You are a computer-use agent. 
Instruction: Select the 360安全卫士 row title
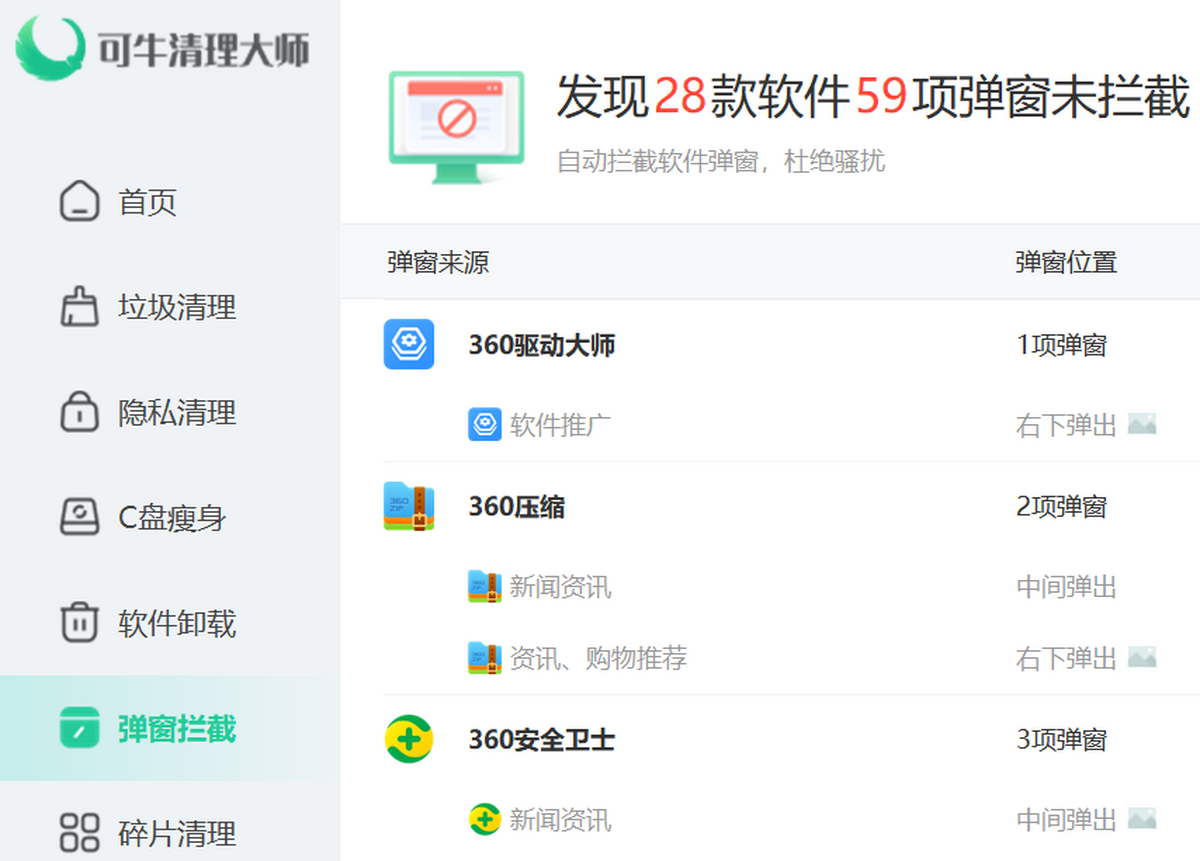[x=542, y=740]
